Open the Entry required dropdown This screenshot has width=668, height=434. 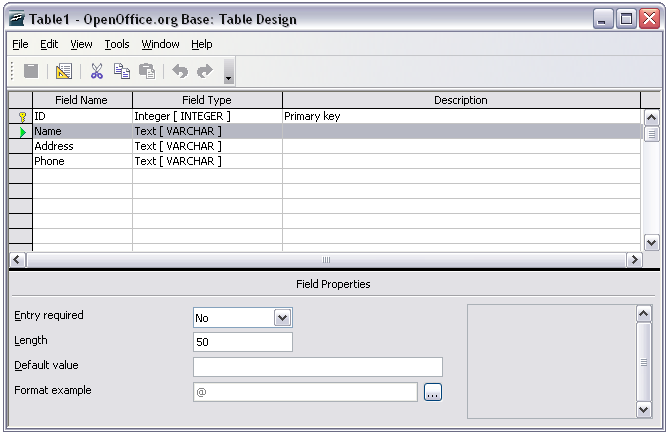click(282, 318)
